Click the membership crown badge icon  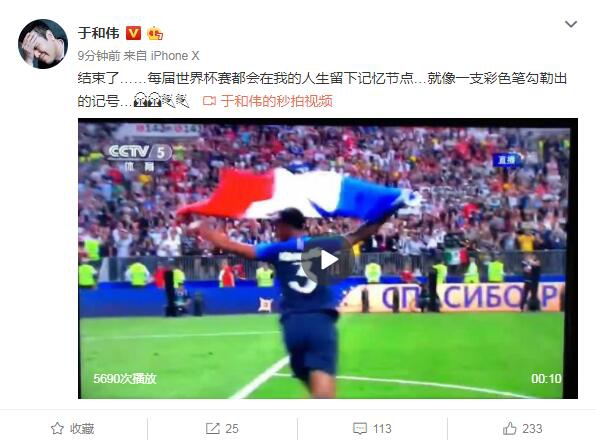155,33
